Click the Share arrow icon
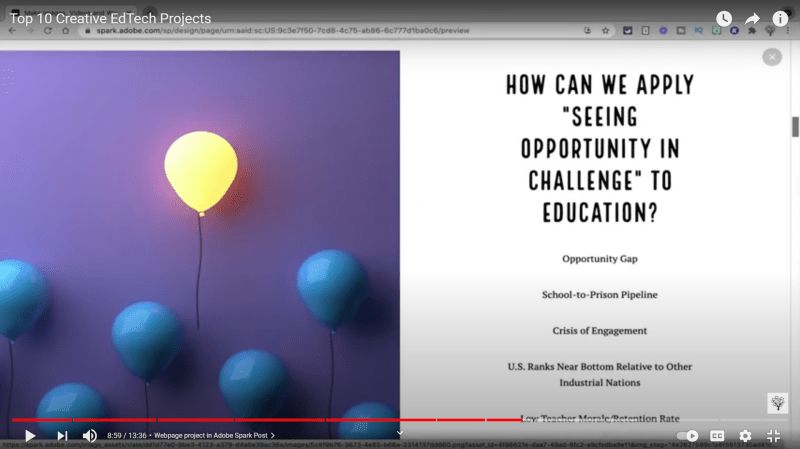This screenshot has height=449, width=800. click(752, 19)
